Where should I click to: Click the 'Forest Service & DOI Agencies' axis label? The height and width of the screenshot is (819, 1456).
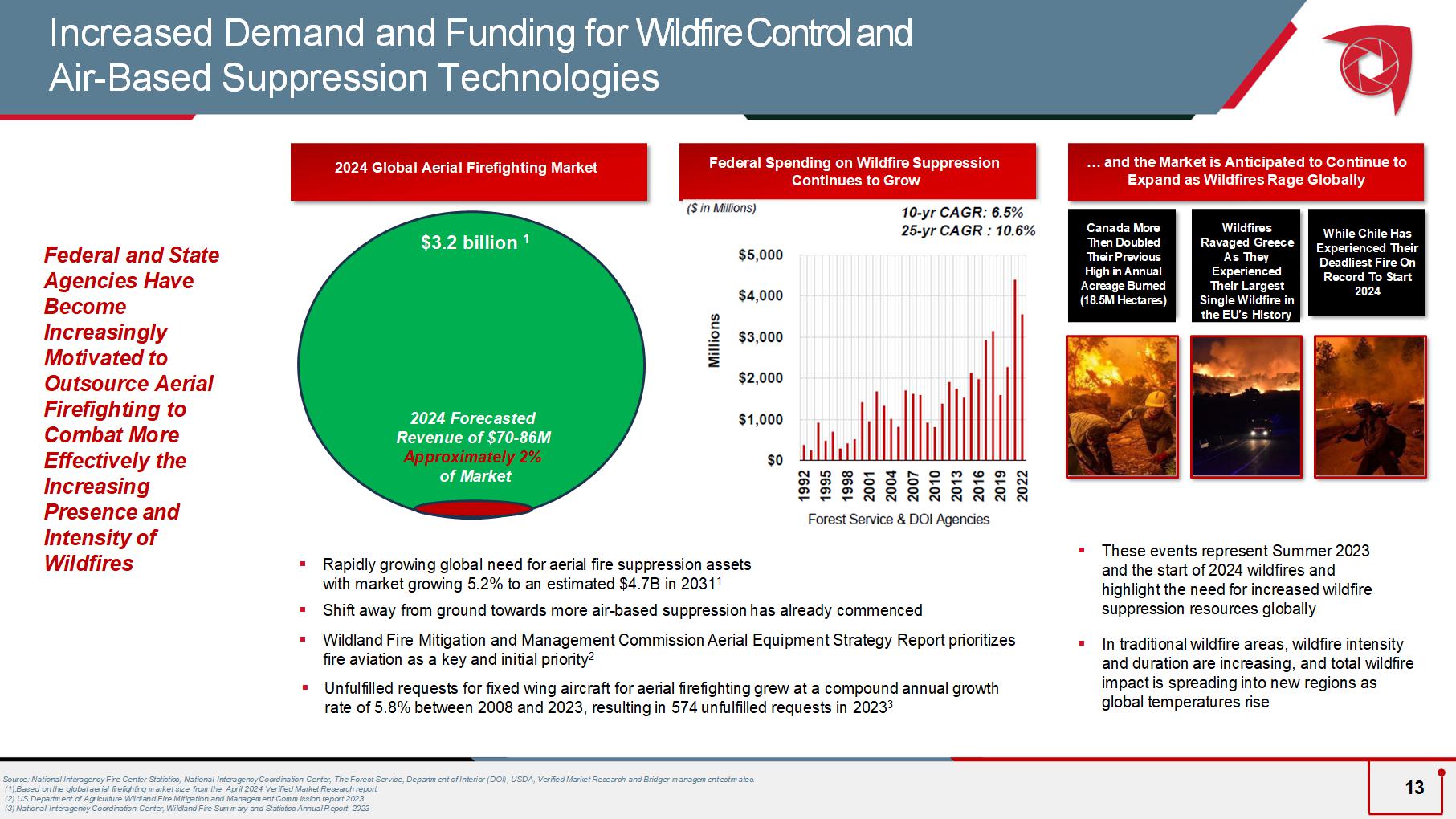[x=898, y=520]
